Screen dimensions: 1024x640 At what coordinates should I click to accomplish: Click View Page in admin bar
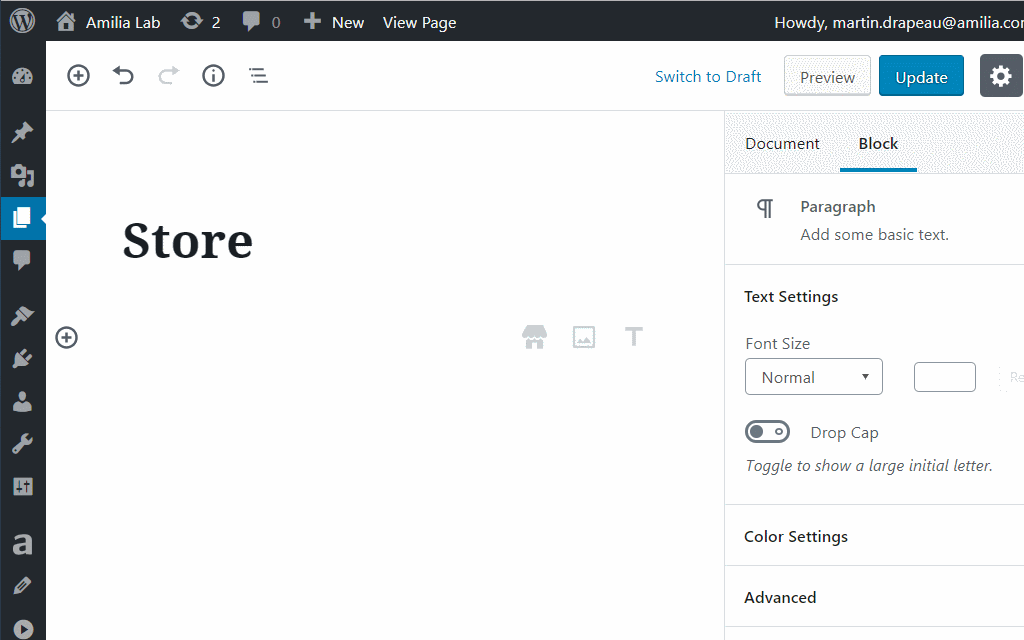tap(419, 22)
